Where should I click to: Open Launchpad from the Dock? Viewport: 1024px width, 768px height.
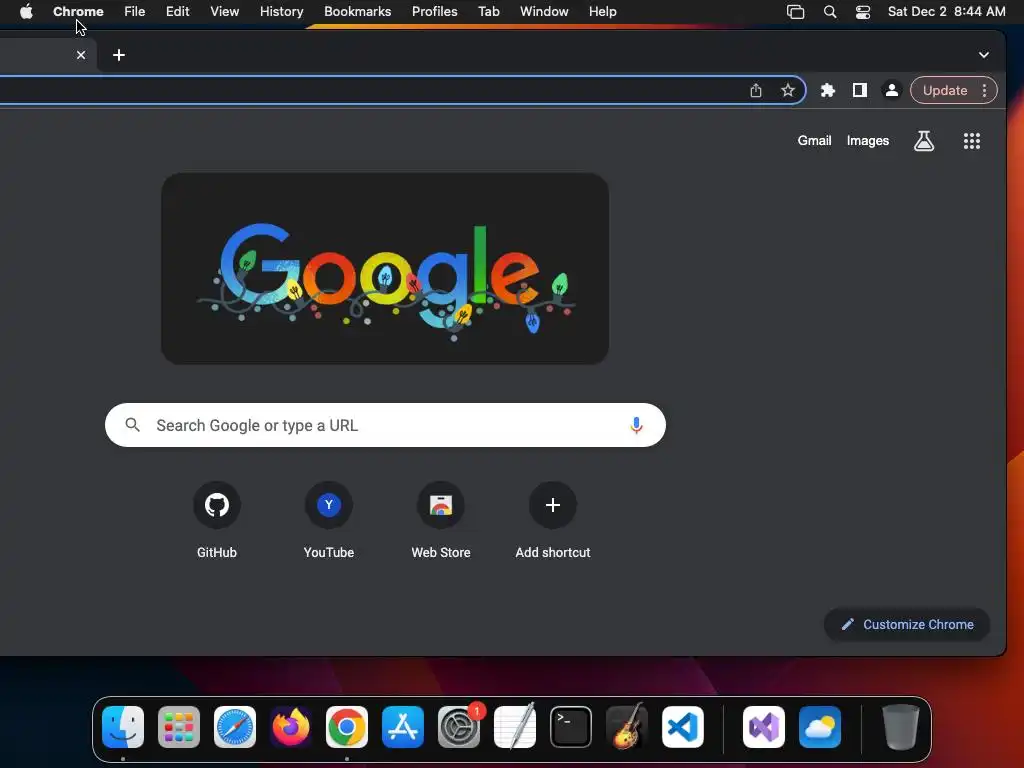[x=179, y=727]
